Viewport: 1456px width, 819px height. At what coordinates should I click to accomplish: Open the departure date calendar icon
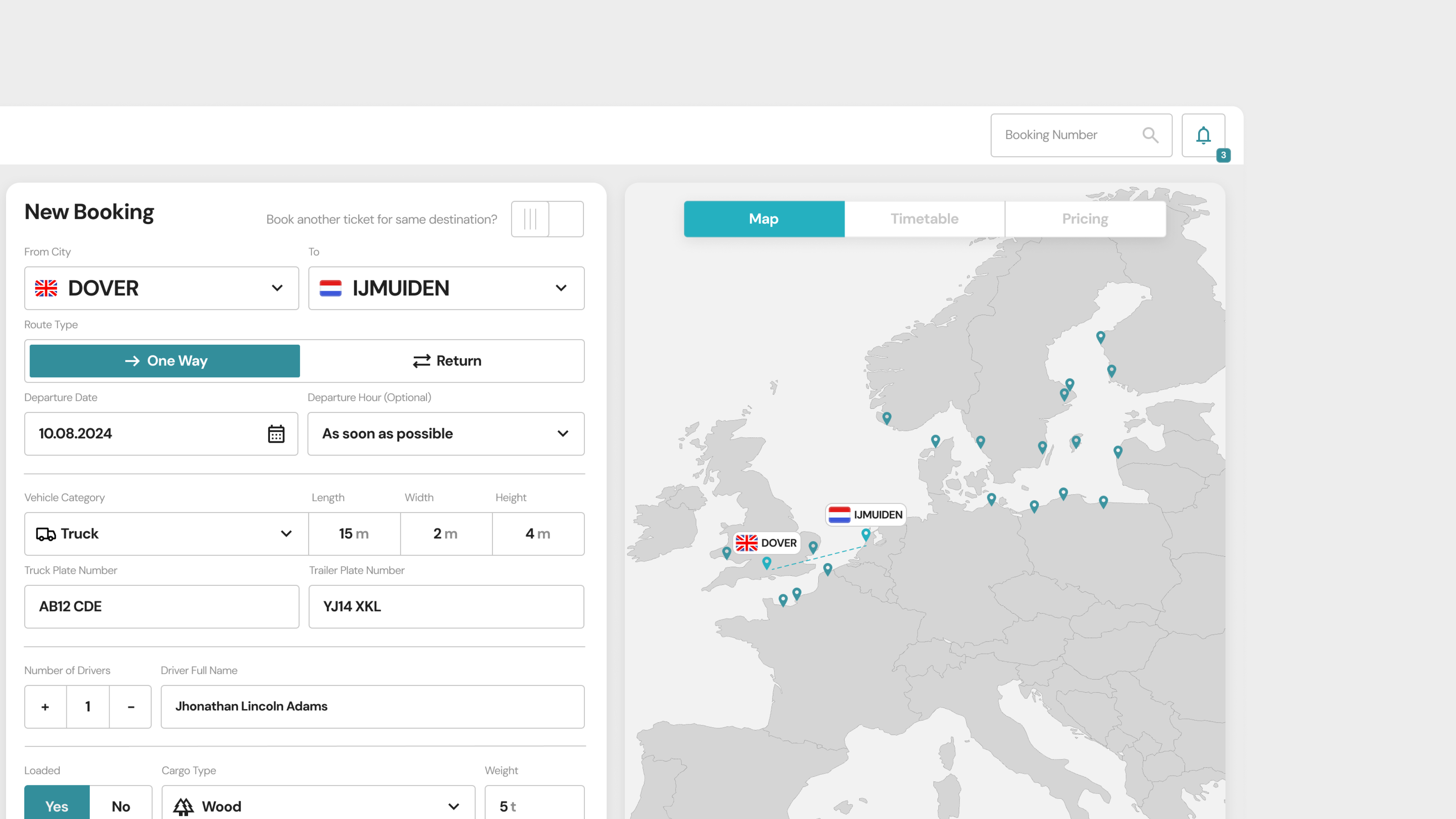276,433
